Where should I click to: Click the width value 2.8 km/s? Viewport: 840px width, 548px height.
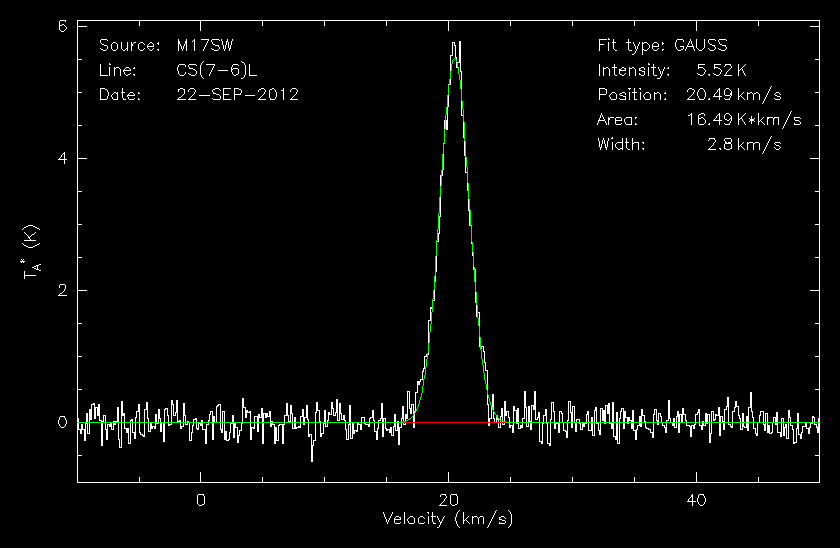tap(744, 145)
